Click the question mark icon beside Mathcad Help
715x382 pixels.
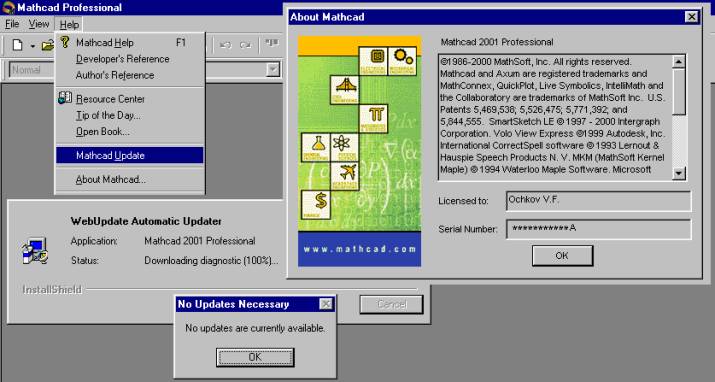65,42
